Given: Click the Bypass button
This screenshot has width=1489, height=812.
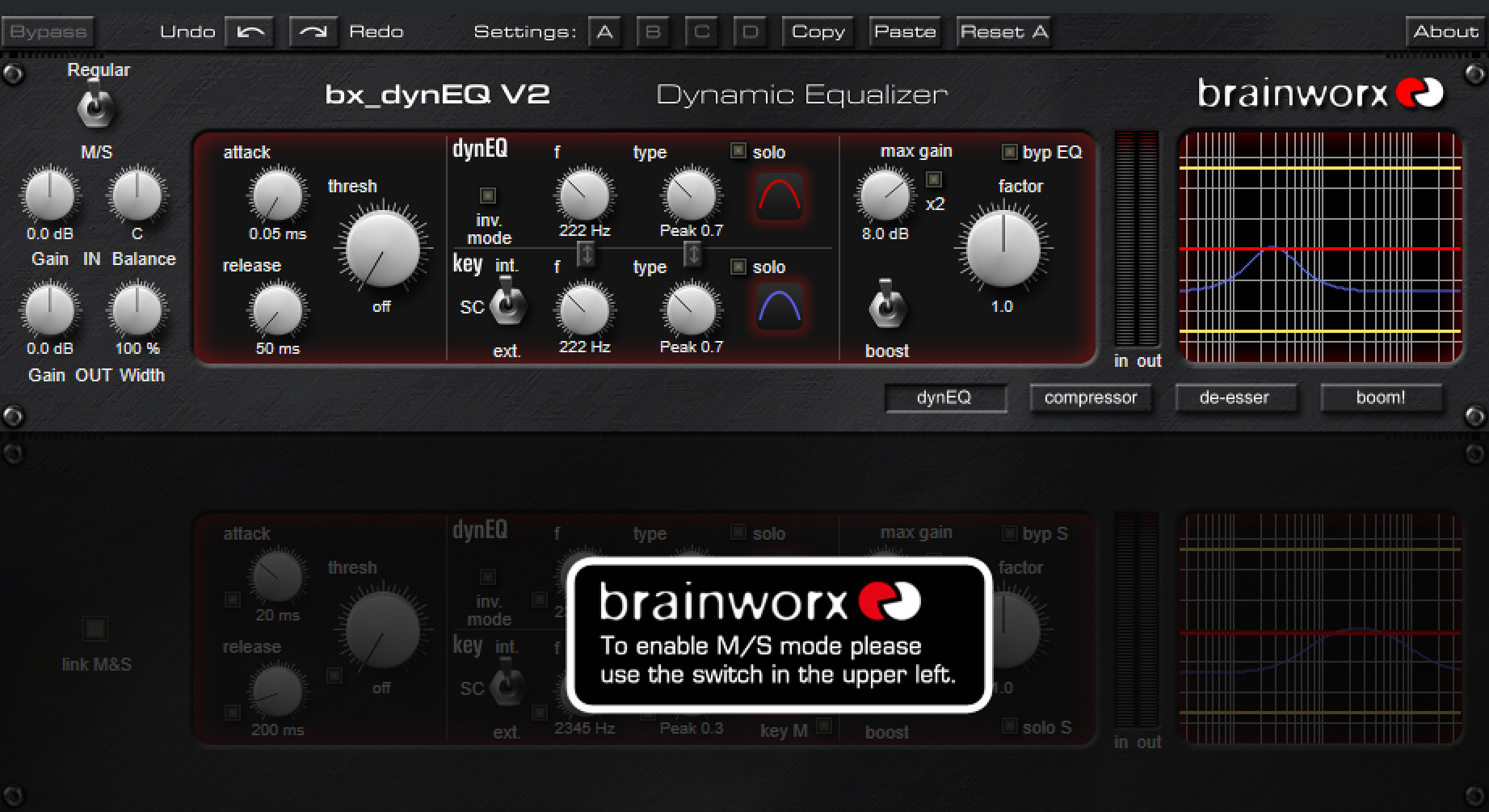Looking at the screenshot, I should pos(48,32).
